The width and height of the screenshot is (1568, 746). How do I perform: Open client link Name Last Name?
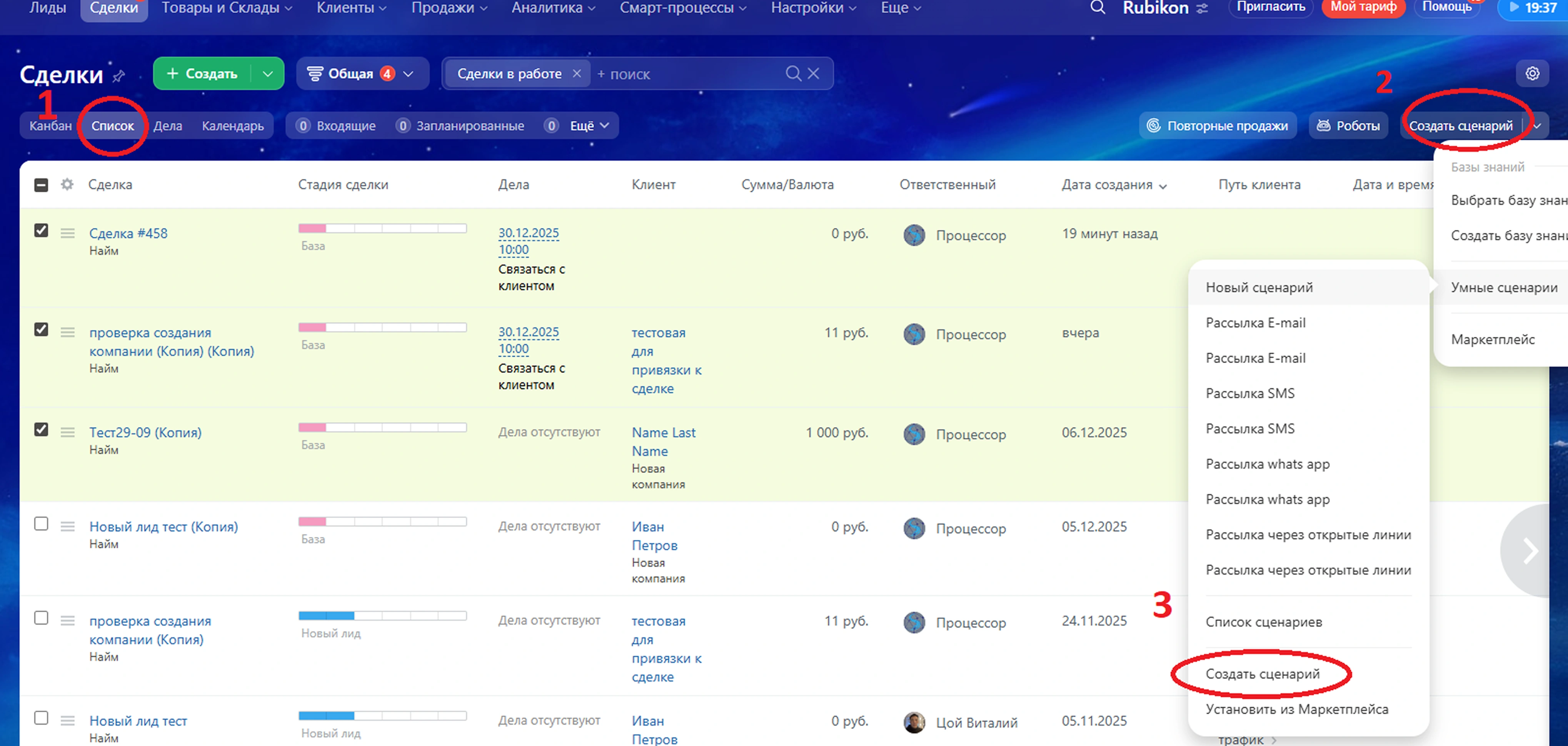coord(663,442)
